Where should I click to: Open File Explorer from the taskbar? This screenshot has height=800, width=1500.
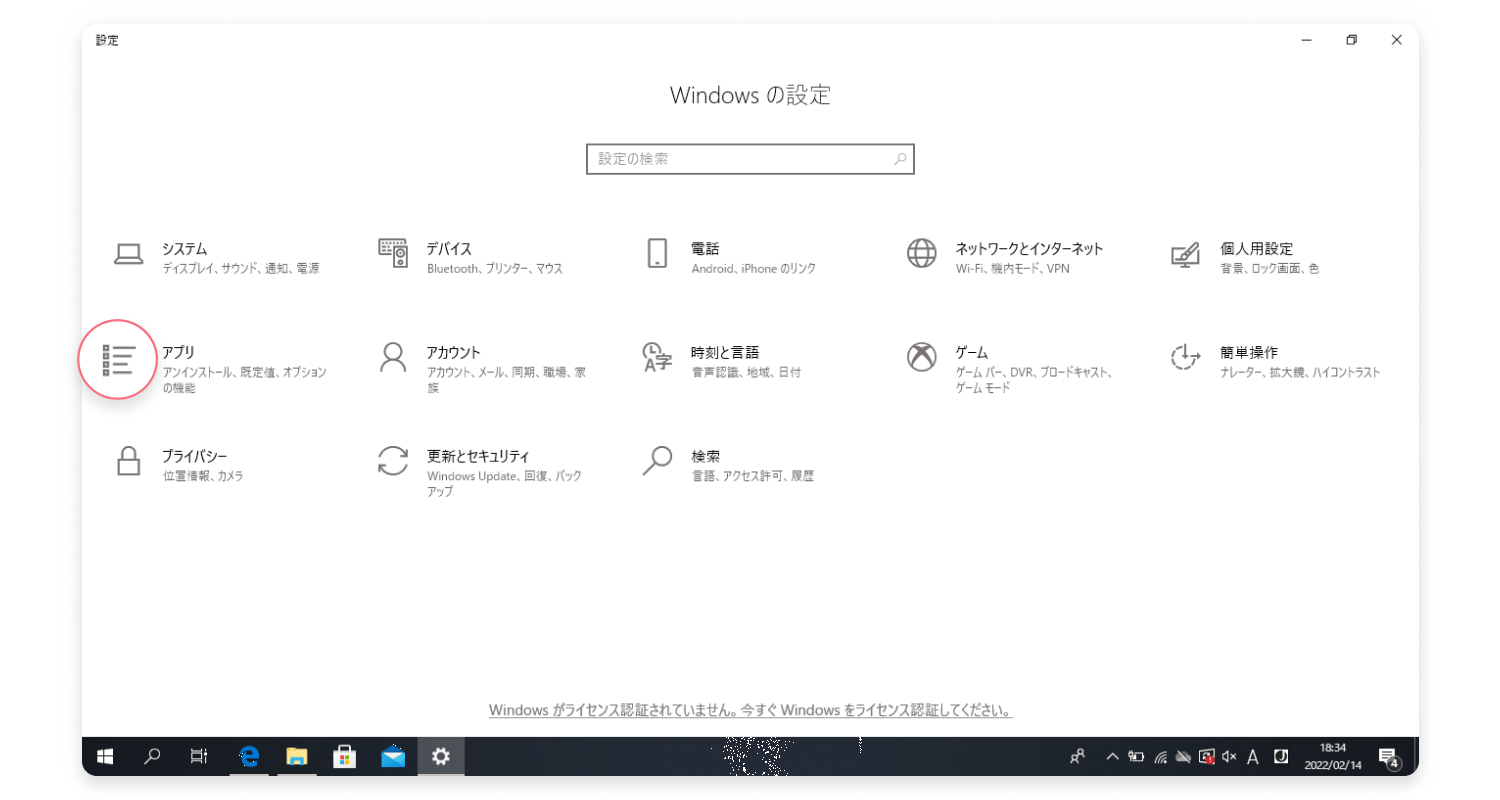[x=296, y=757]
